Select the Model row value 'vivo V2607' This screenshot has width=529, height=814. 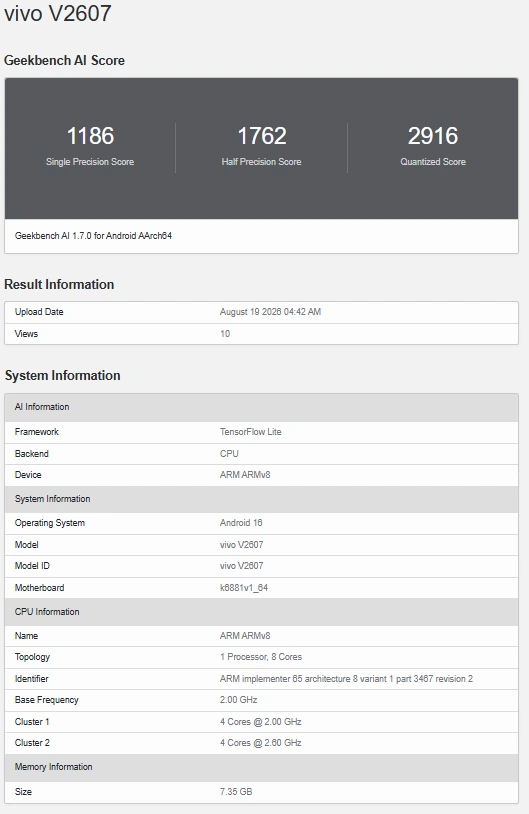[x=241, y=545]
